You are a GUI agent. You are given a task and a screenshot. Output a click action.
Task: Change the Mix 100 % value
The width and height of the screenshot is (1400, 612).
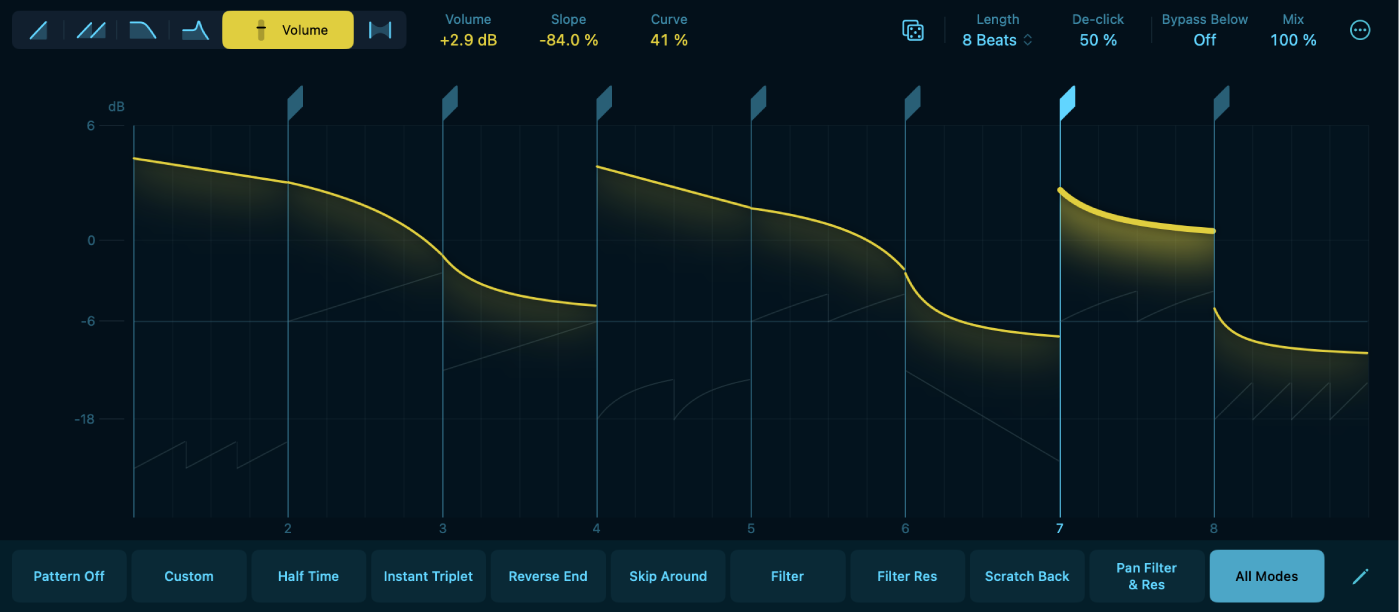coord(1293,40)
